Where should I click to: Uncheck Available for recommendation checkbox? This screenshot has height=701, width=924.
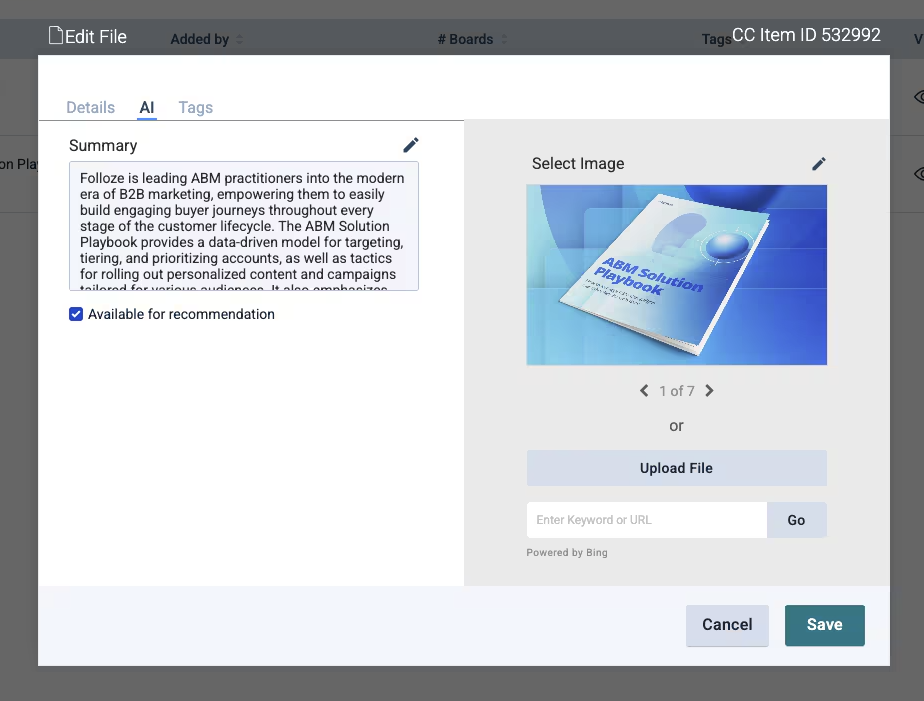tap(76, 314)
